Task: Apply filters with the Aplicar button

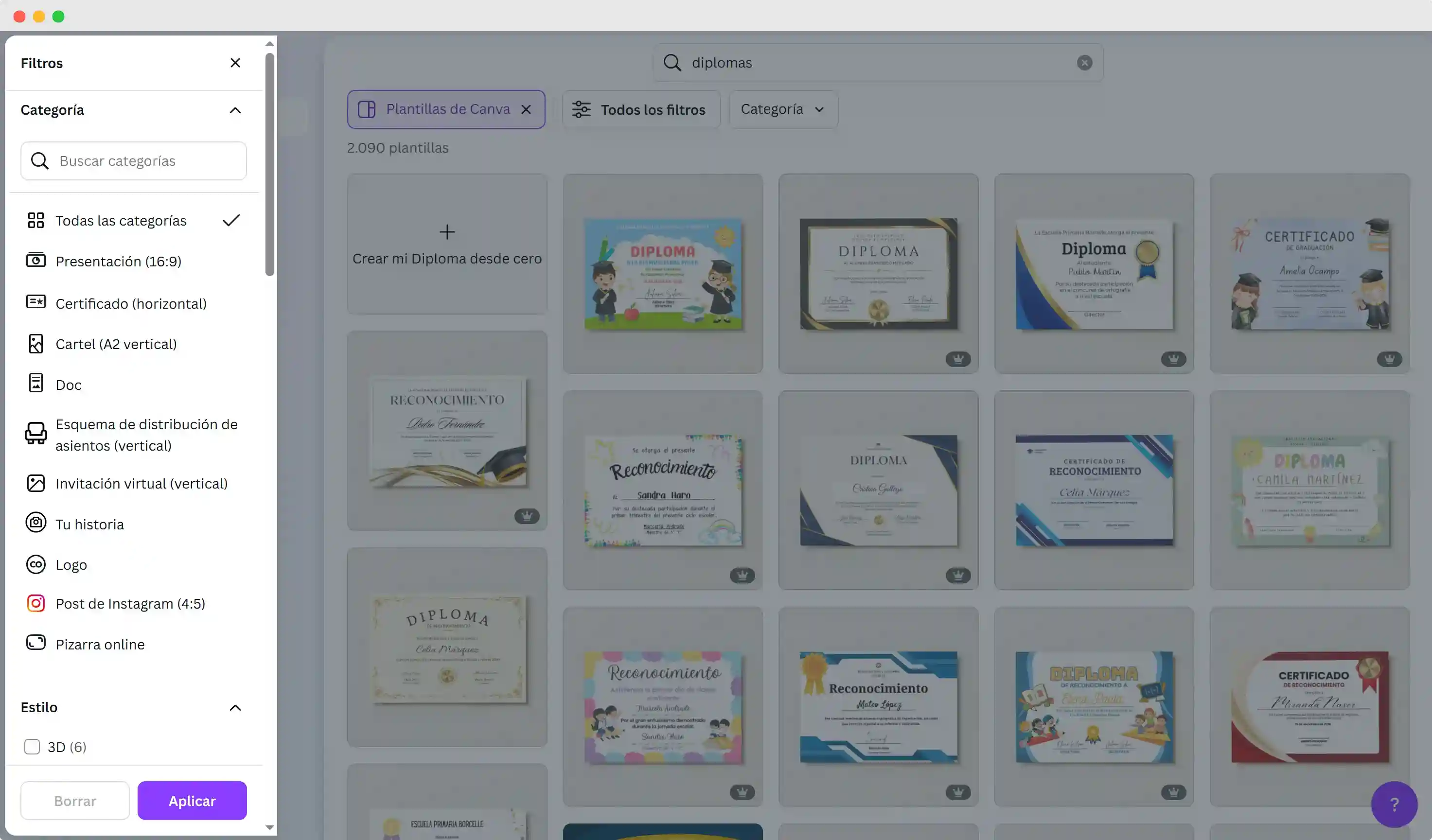Action: [x=192, y=801]
